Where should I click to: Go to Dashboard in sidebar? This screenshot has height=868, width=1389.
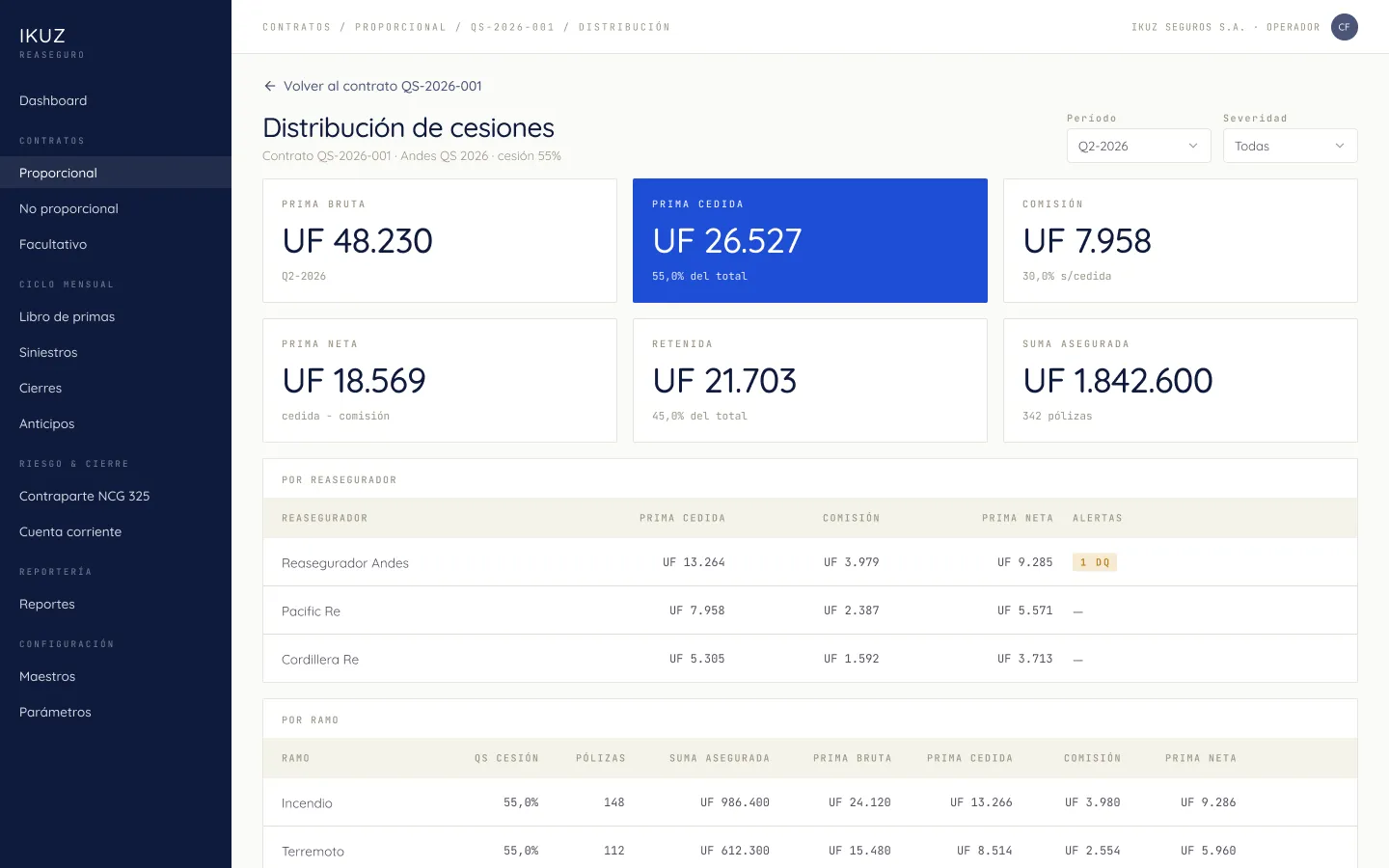pyautogui.click(x=53, y=100)
